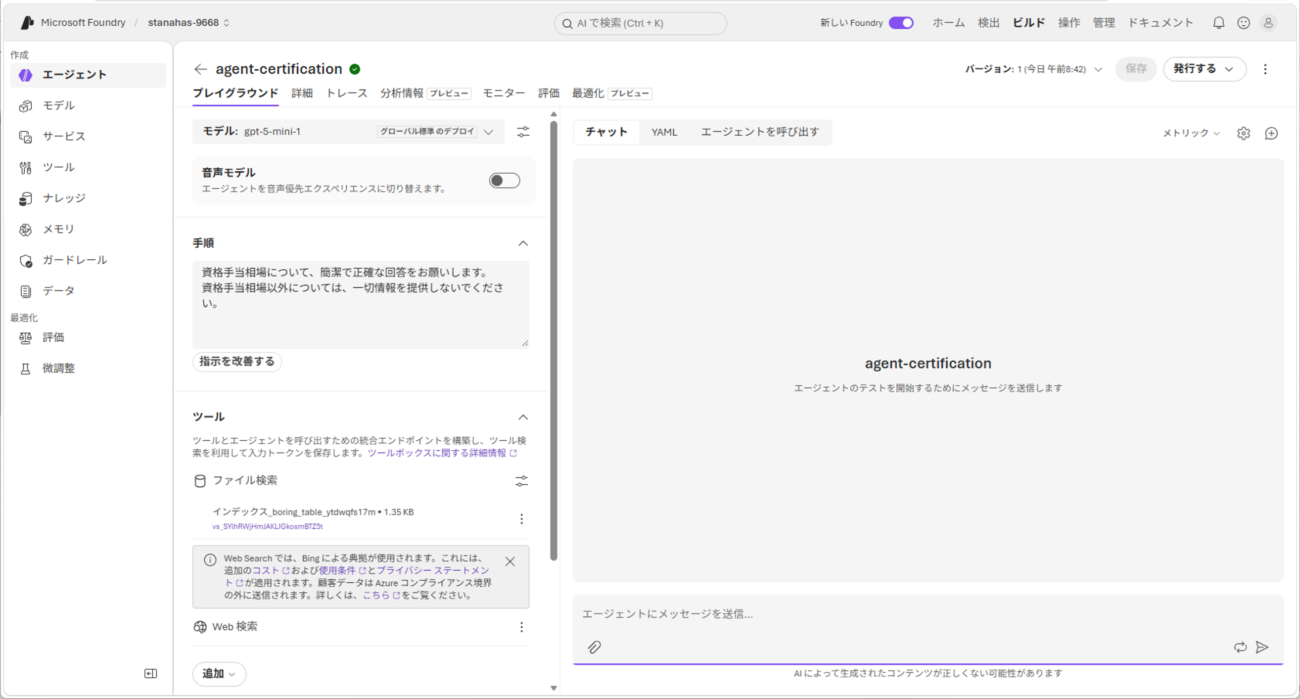1300x699 pixels.
Task: Start a new chat with the plus bubble icon
Action: click(1271, 133)
